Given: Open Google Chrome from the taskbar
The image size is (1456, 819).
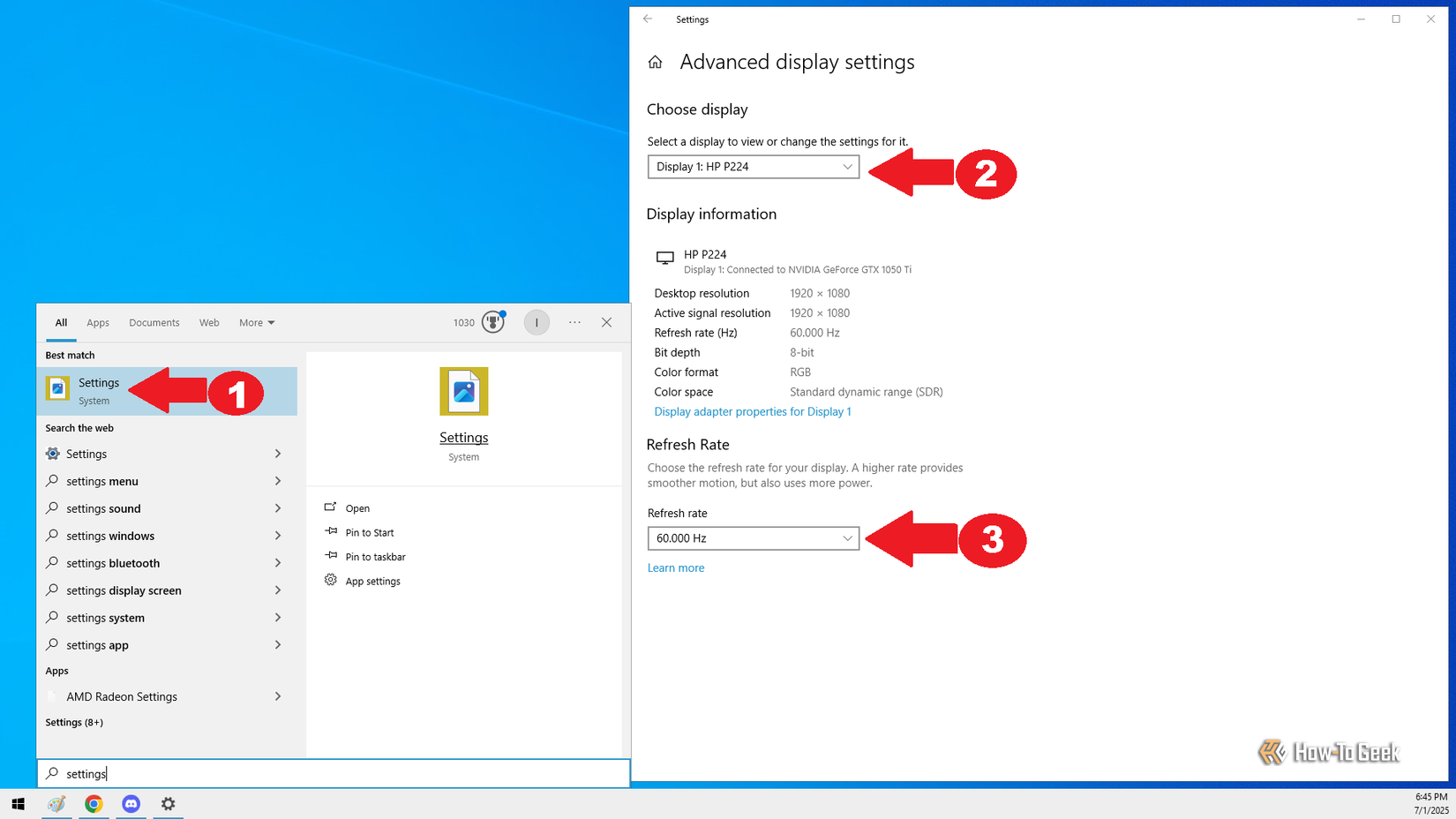Looking at the screenshot, I should 94,804.
